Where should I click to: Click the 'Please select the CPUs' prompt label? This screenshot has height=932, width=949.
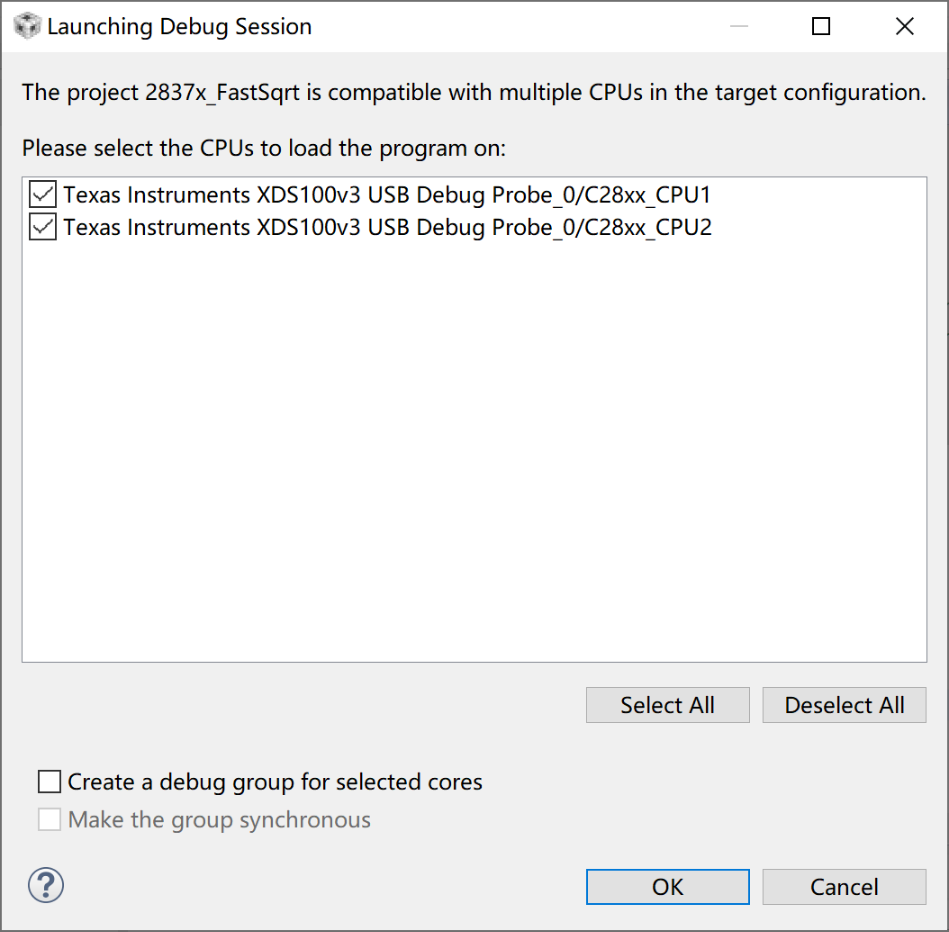point(264,149)
